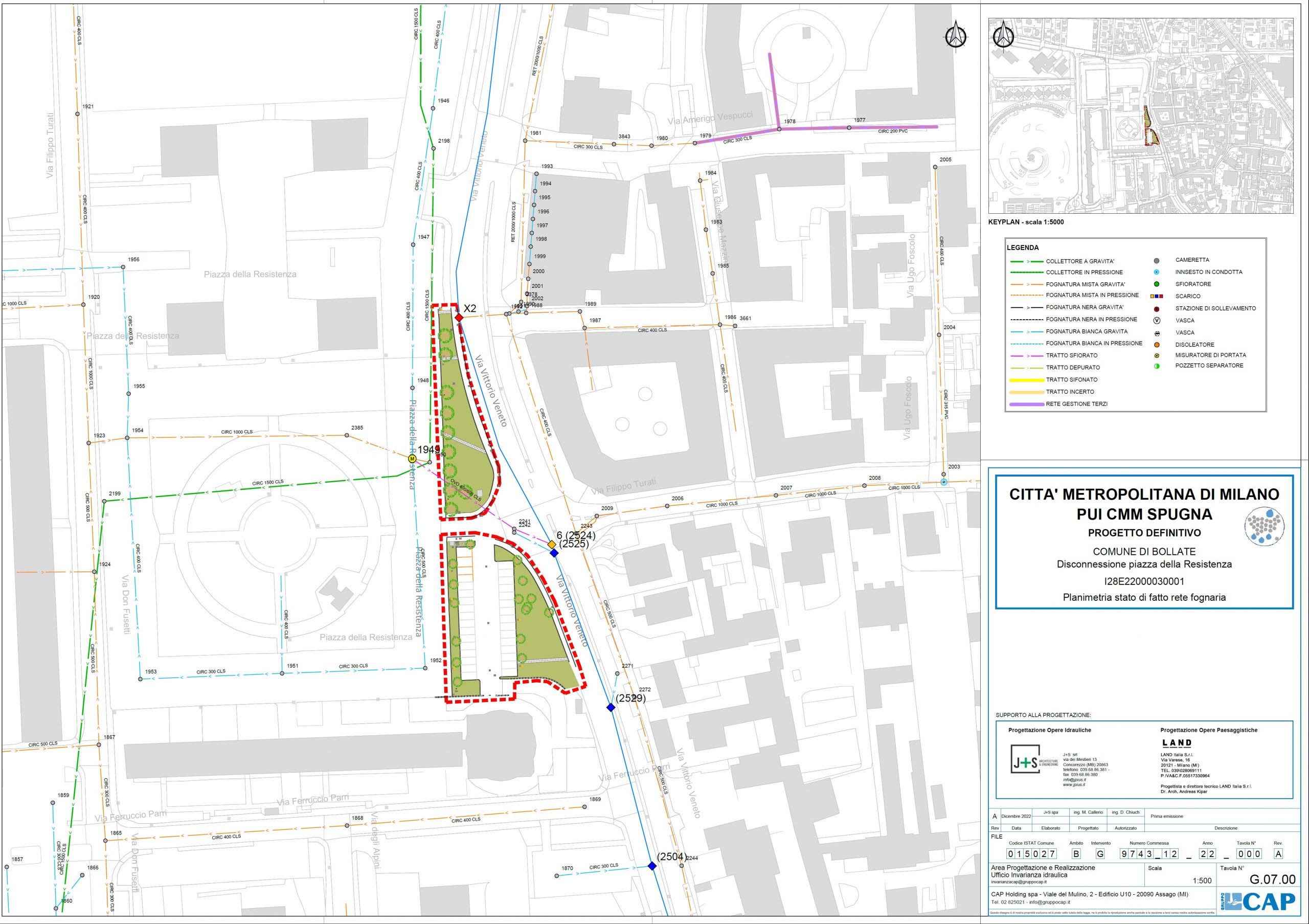1309x924 pixels.
Task: Click the Stazione di sollevamento legend symbol
Action: (x=1157, y=308)
